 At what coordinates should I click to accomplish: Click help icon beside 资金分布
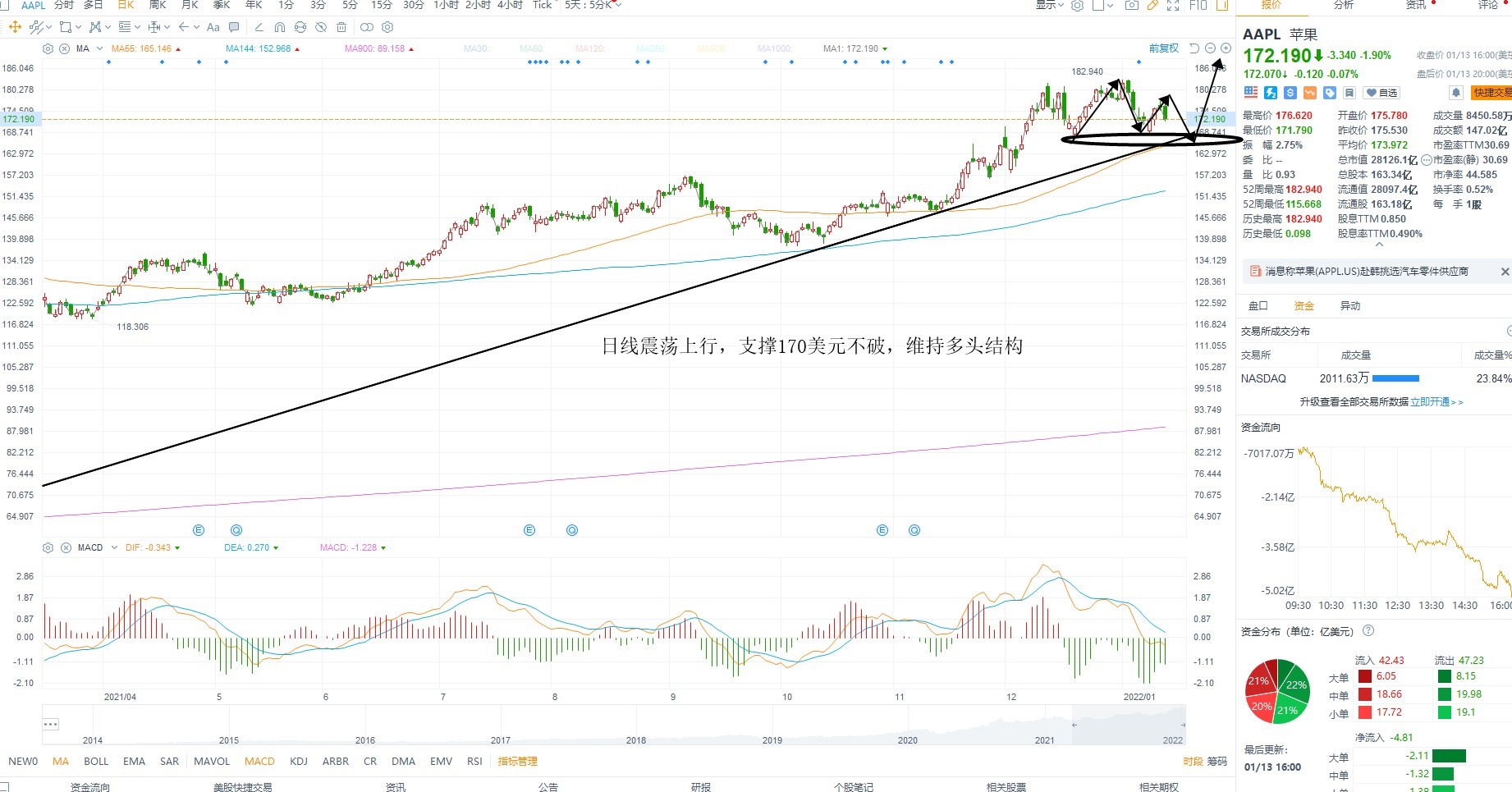click(x=1368, y=630)
